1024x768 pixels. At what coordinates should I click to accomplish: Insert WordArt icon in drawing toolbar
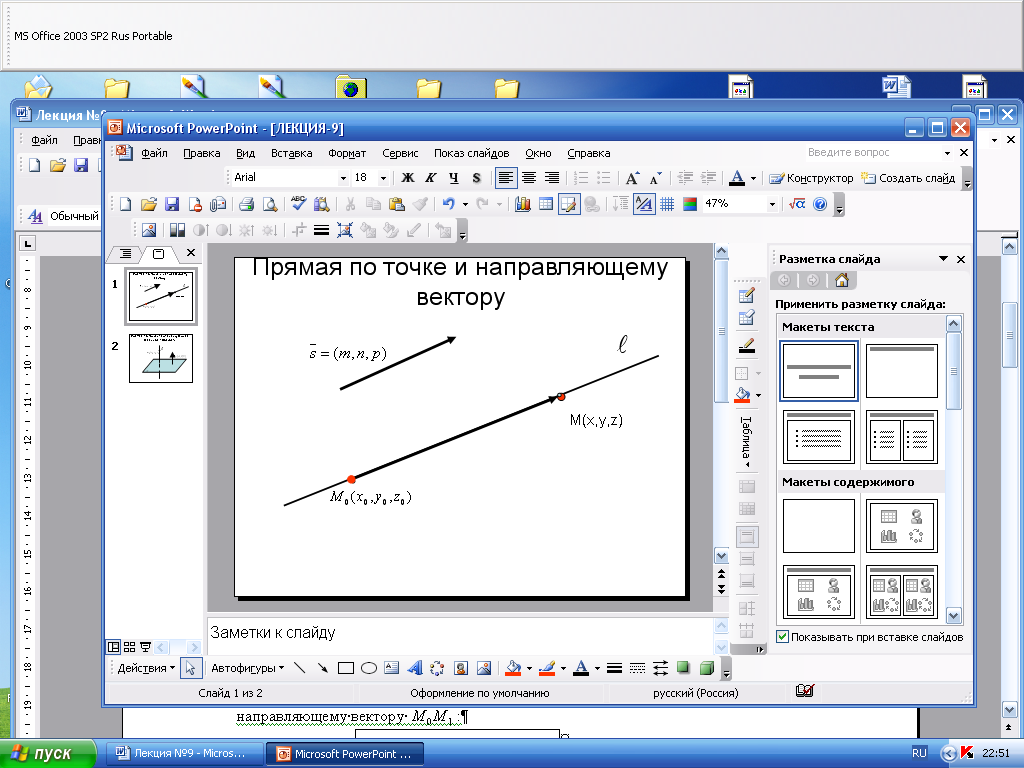pyautogui.click(x=414, y=668)
